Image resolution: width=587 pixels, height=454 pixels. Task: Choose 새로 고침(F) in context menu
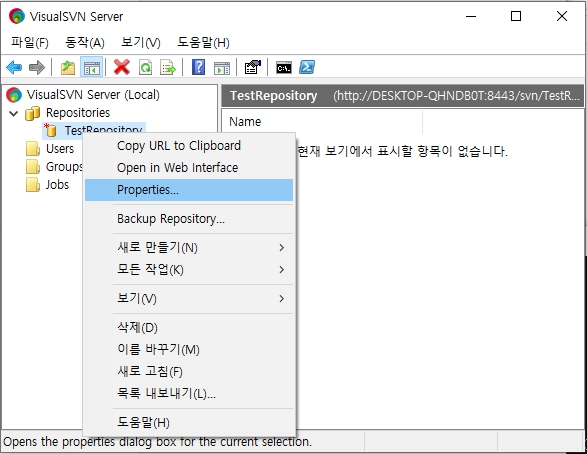(x=189, y=371)
